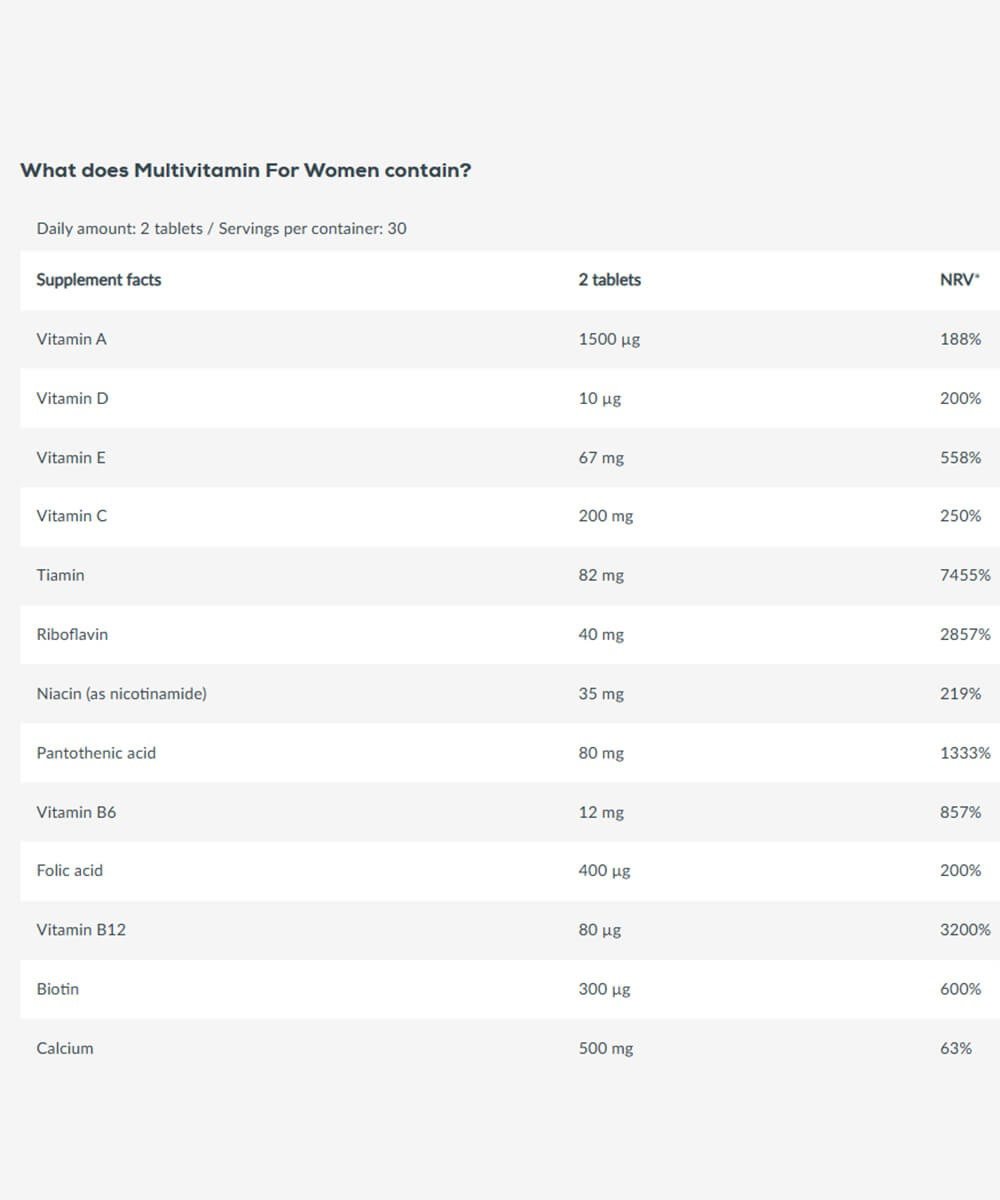Click the 'What does Multivitamin For Women contain?' heading
The image size is (1000, 1200).
(245, 170)
